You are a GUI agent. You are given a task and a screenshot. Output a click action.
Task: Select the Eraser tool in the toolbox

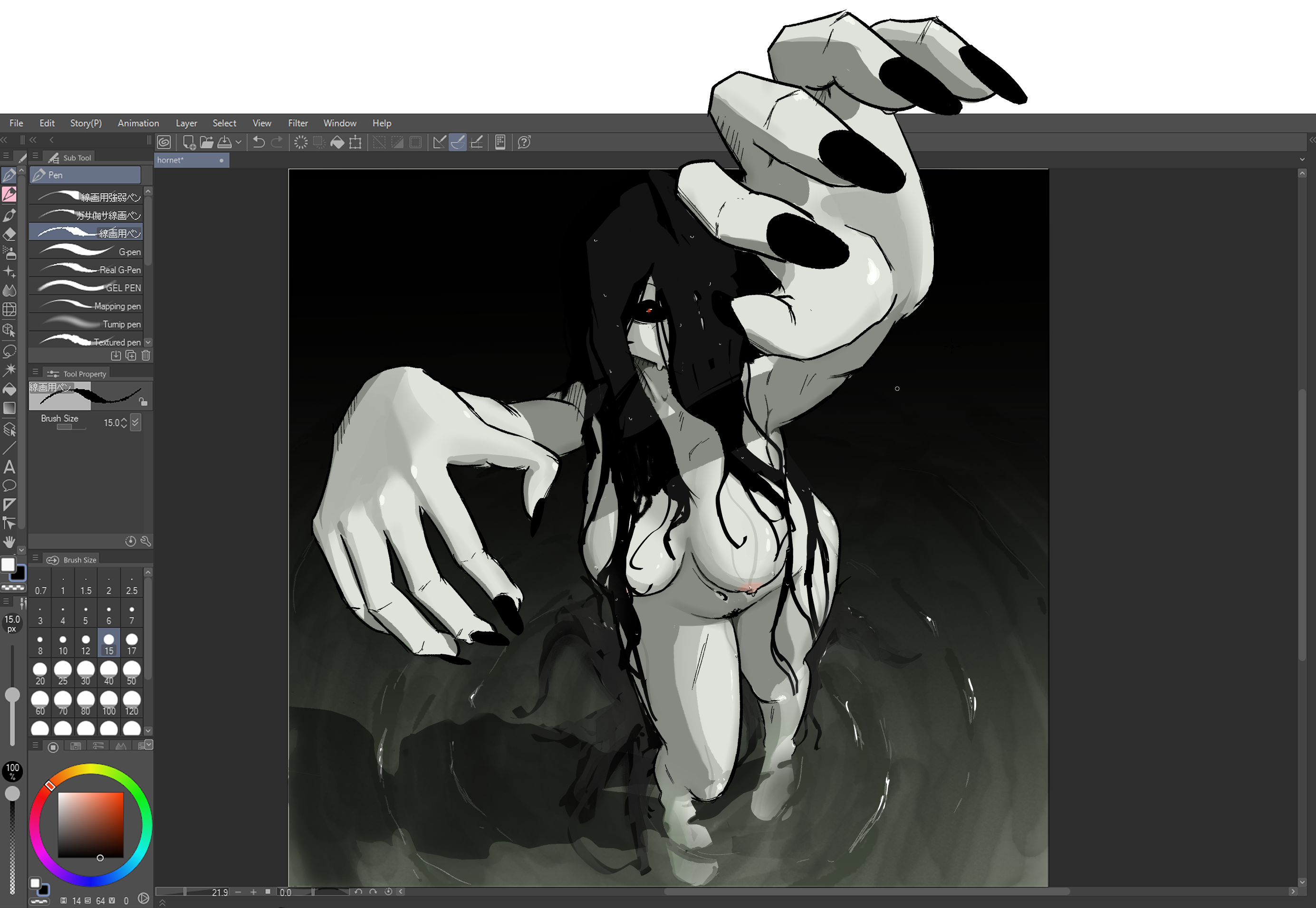[10, 234]
